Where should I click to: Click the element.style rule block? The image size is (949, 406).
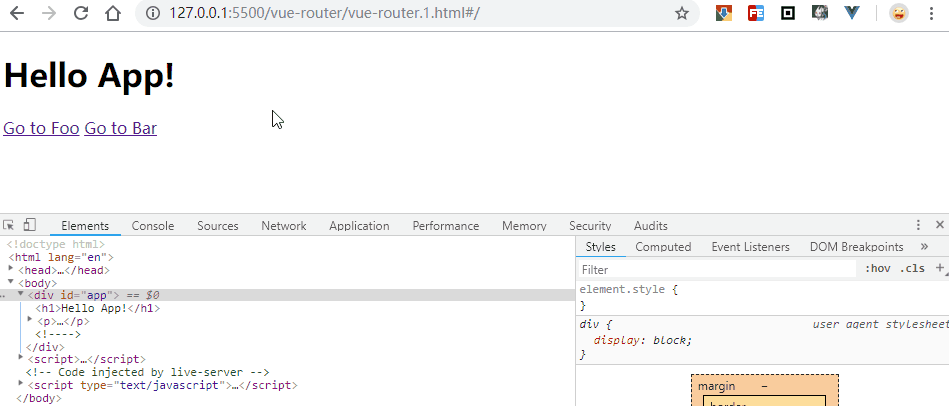[762, 297]
